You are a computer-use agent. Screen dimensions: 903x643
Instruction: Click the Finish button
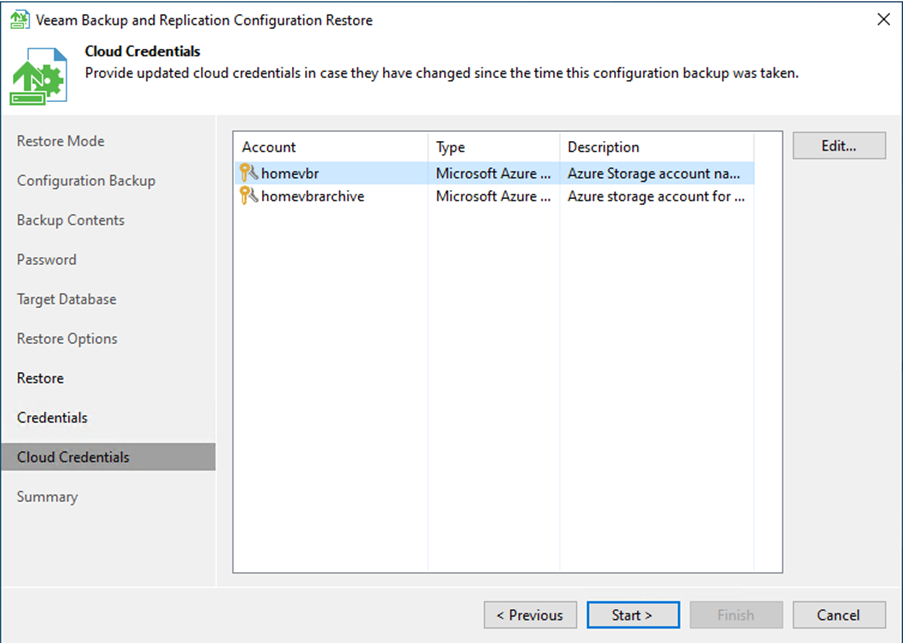click(x=736, y=615)
